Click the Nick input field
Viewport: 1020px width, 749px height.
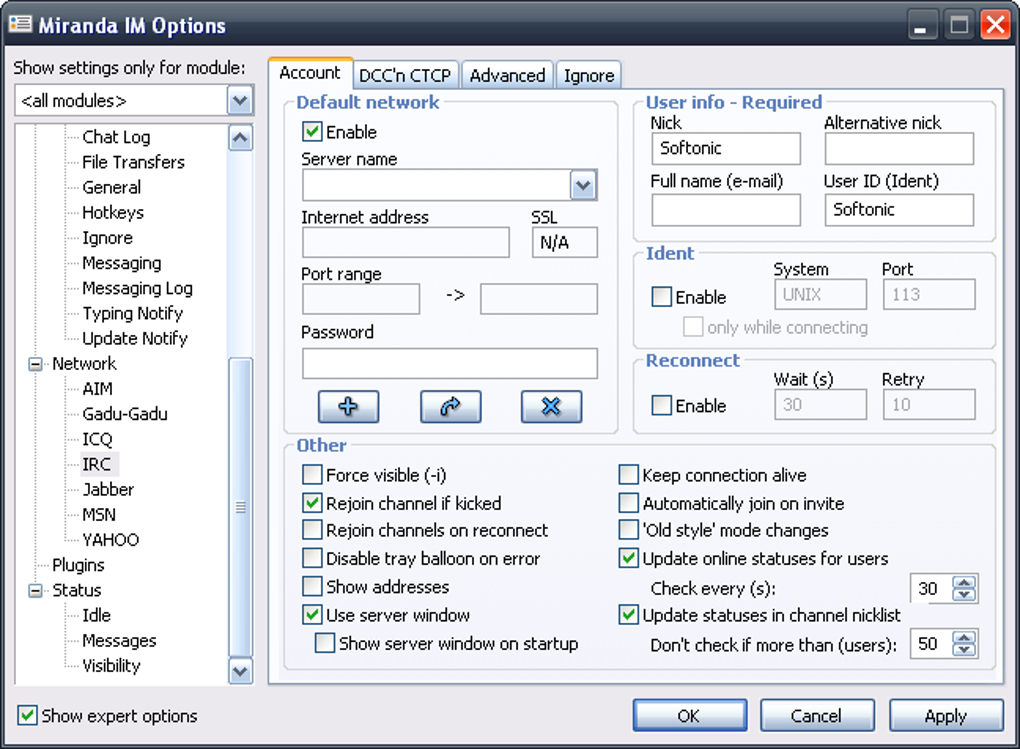726,148
